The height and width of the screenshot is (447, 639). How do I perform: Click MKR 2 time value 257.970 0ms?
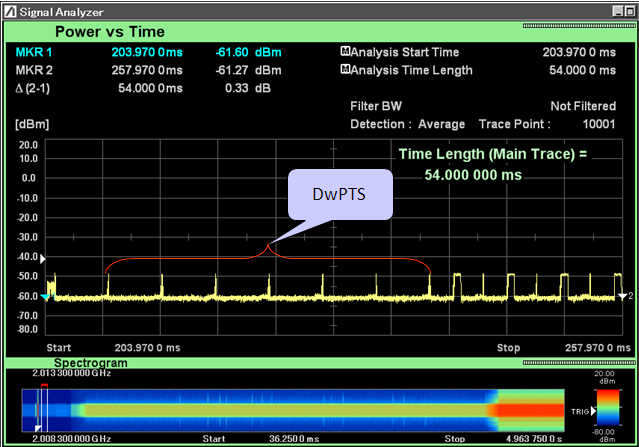coord(147,70)
